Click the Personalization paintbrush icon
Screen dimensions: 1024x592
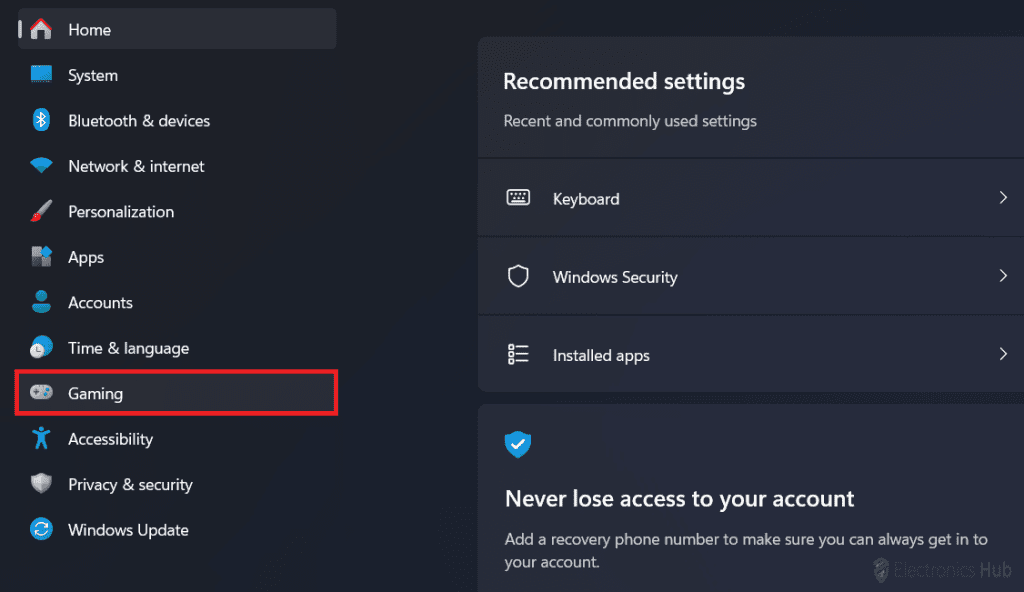tap(41, 212)
